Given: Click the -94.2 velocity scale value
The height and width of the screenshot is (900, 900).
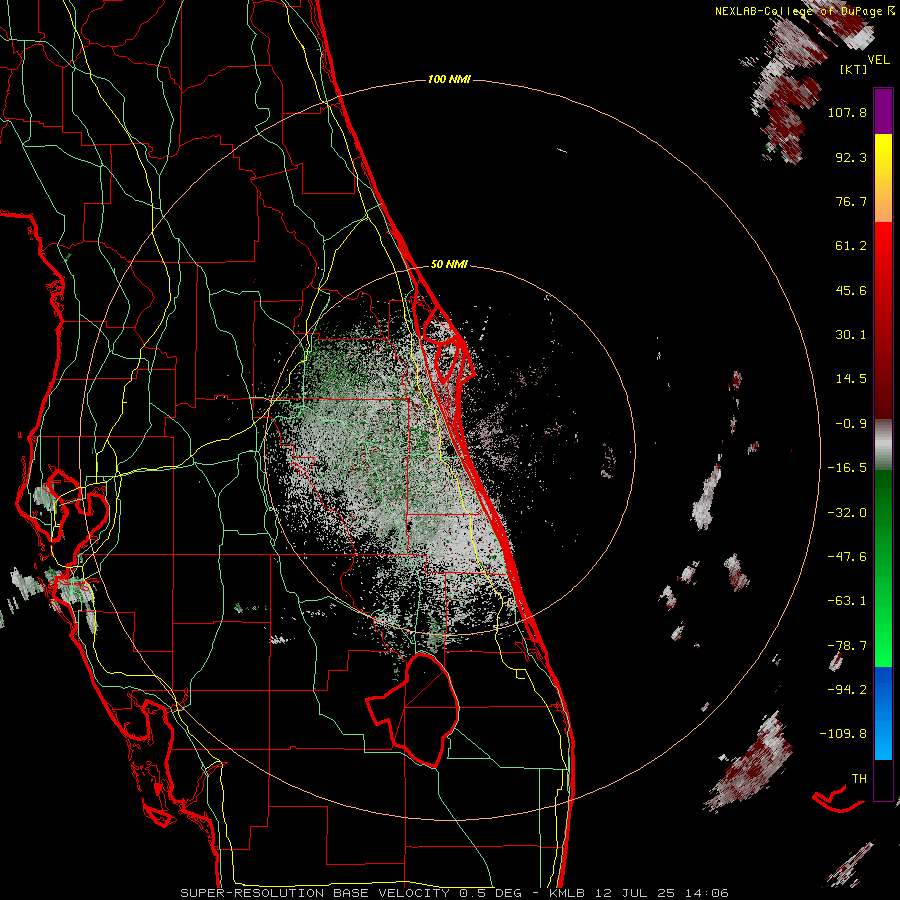Looking at the screenshot, I should tap(847, 690).
